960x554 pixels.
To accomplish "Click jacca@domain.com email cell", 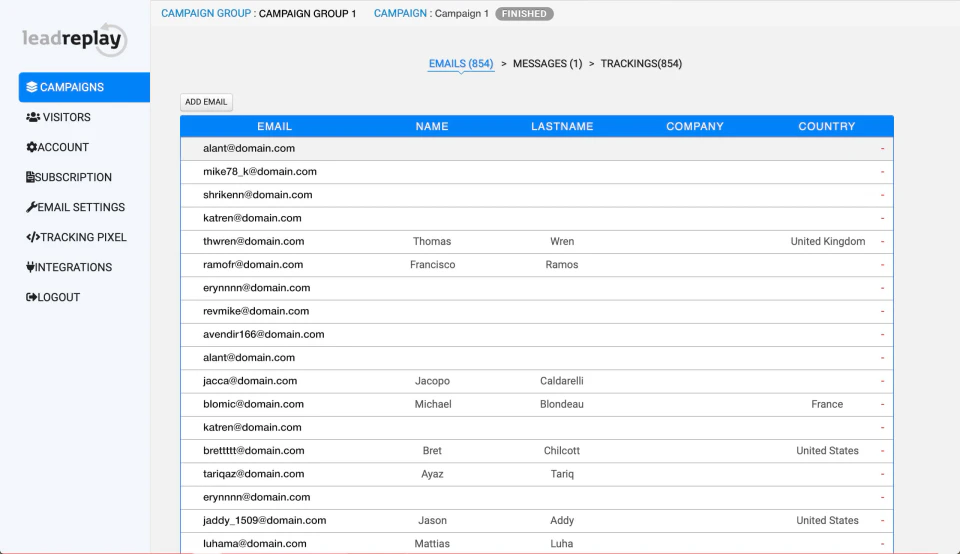I will tap(250, 381).
